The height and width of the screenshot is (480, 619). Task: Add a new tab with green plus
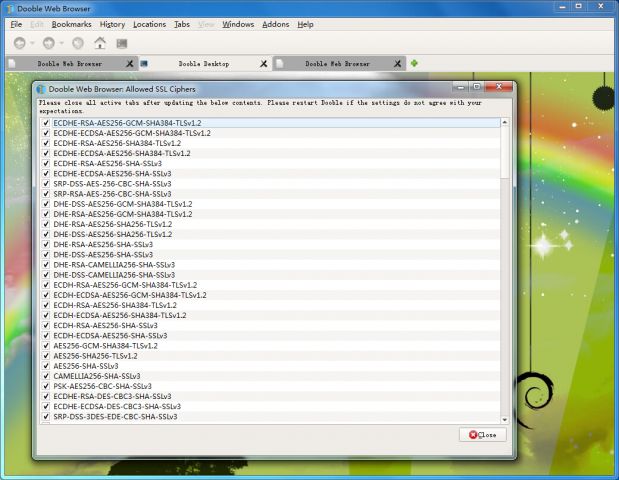[x=414, y=63]
